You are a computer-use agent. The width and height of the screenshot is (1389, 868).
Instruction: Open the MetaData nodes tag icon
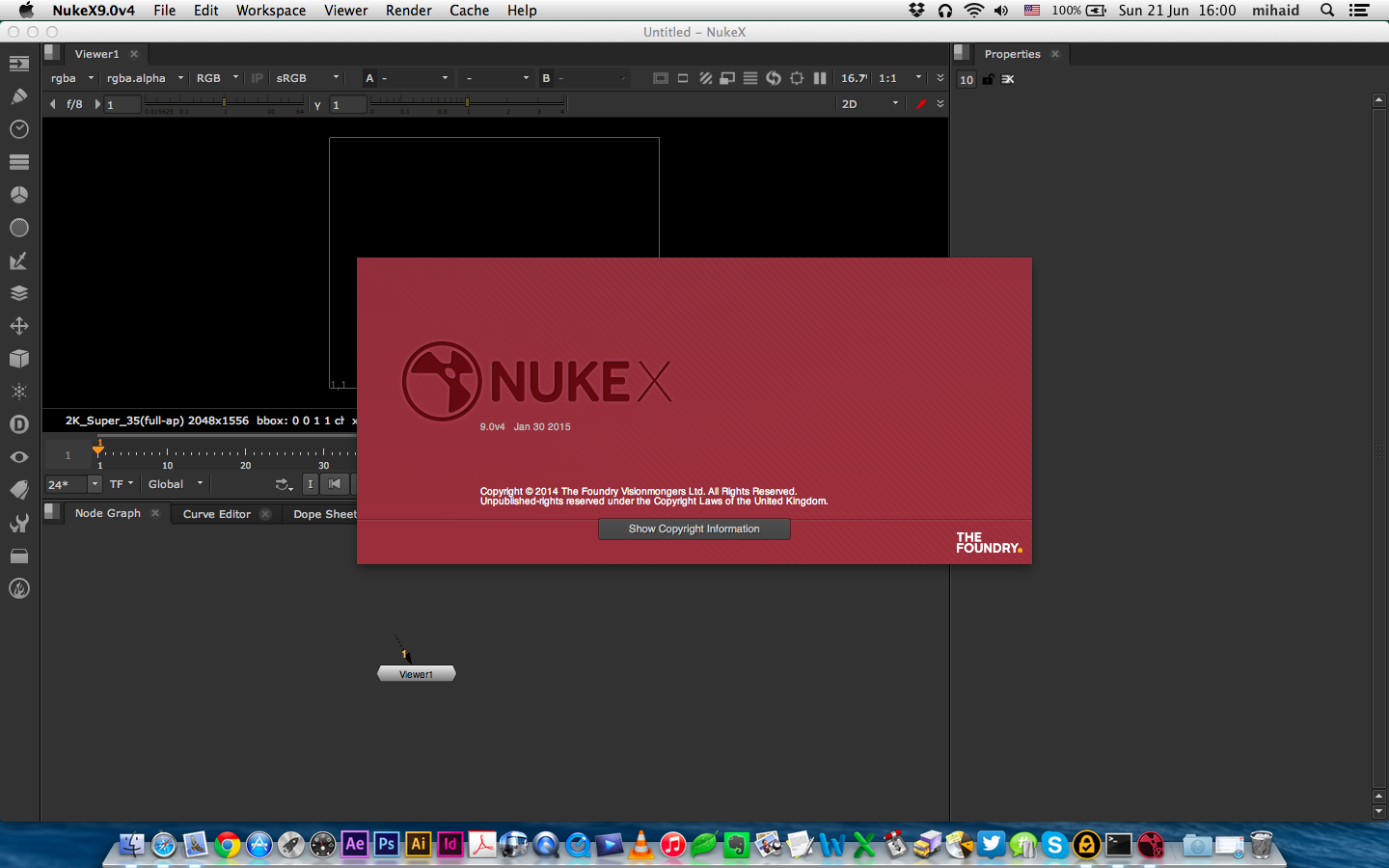coord(18,490)
